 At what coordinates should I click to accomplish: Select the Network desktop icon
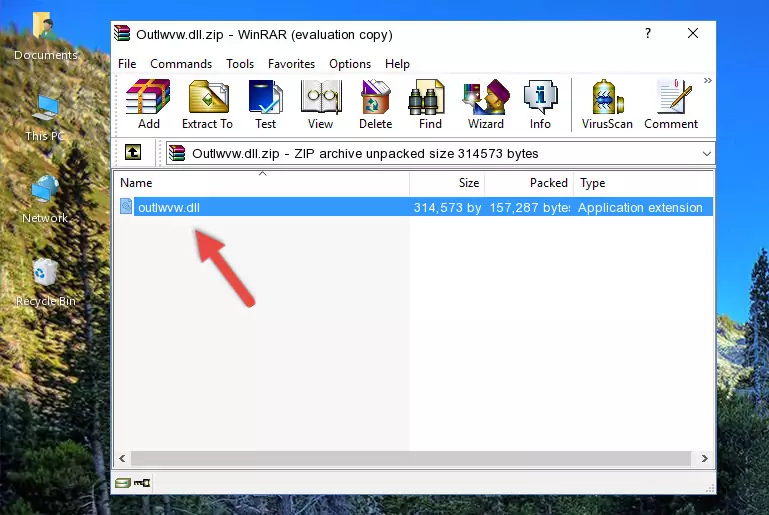[x=45, y=199]
